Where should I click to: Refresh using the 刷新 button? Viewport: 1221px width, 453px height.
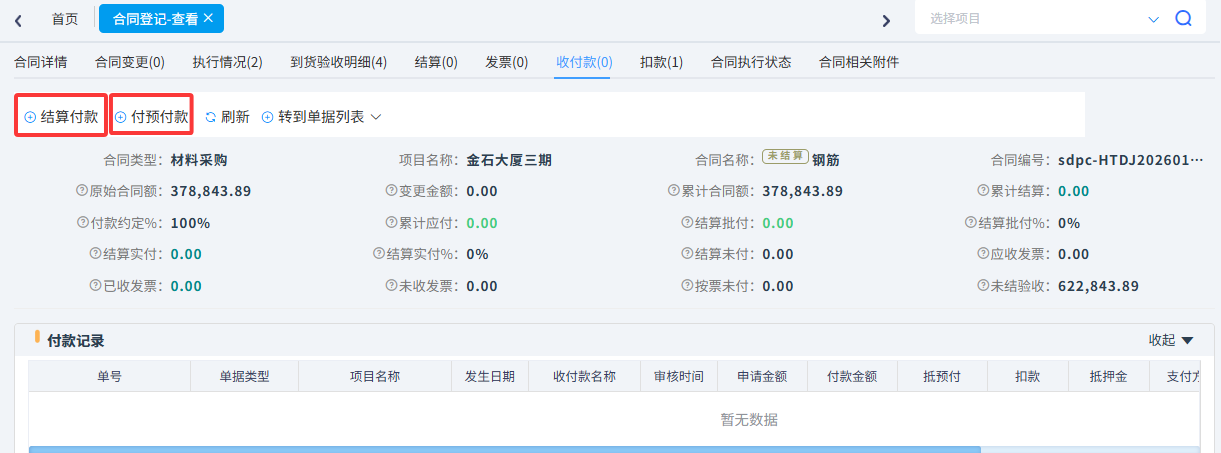(x=227, y=117)
